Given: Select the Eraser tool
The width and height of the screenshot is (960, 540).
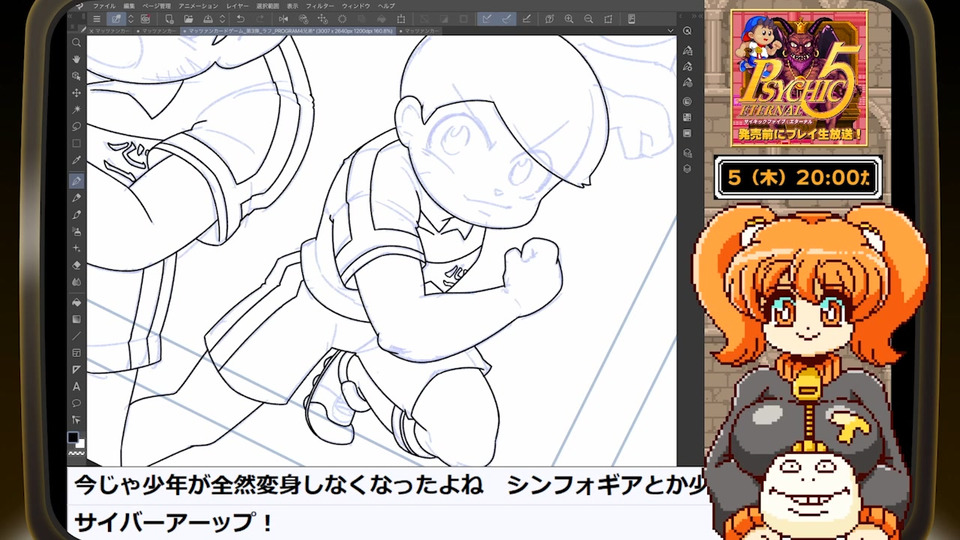Looking at the screenshot, I should (x=77, y=266).
